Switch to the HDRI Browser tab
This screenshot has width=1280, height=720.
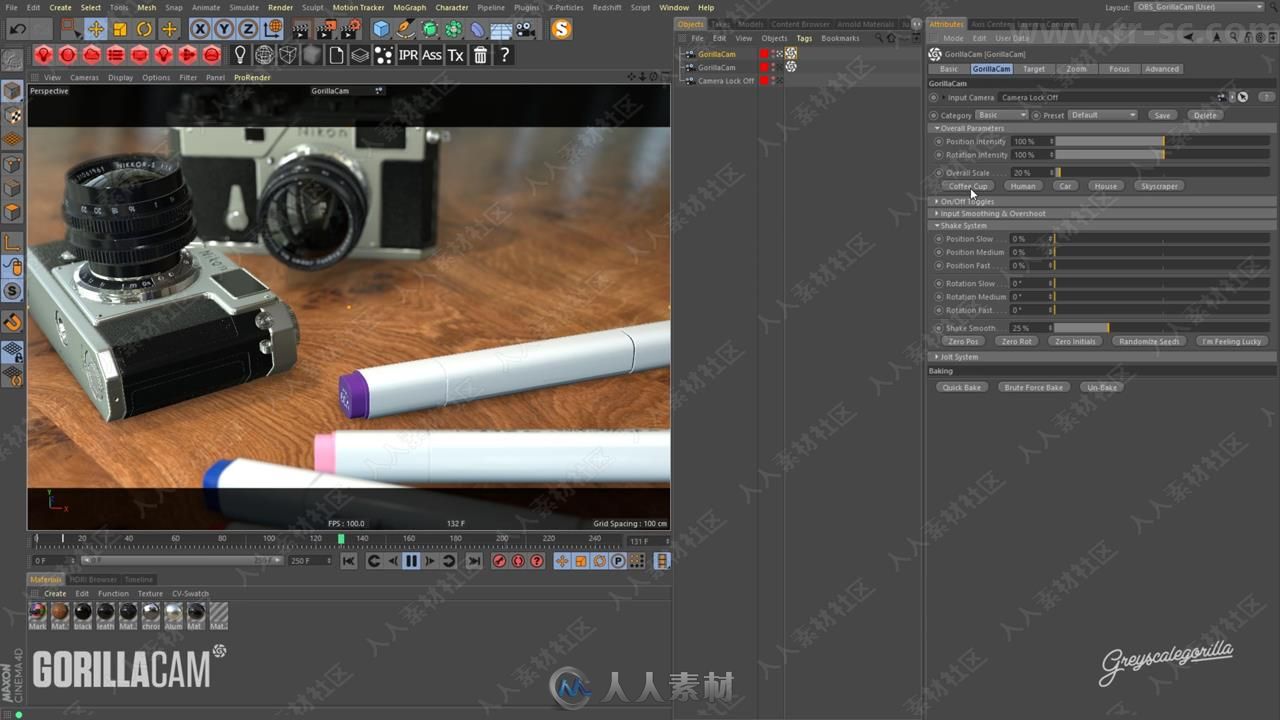point(94,579)
